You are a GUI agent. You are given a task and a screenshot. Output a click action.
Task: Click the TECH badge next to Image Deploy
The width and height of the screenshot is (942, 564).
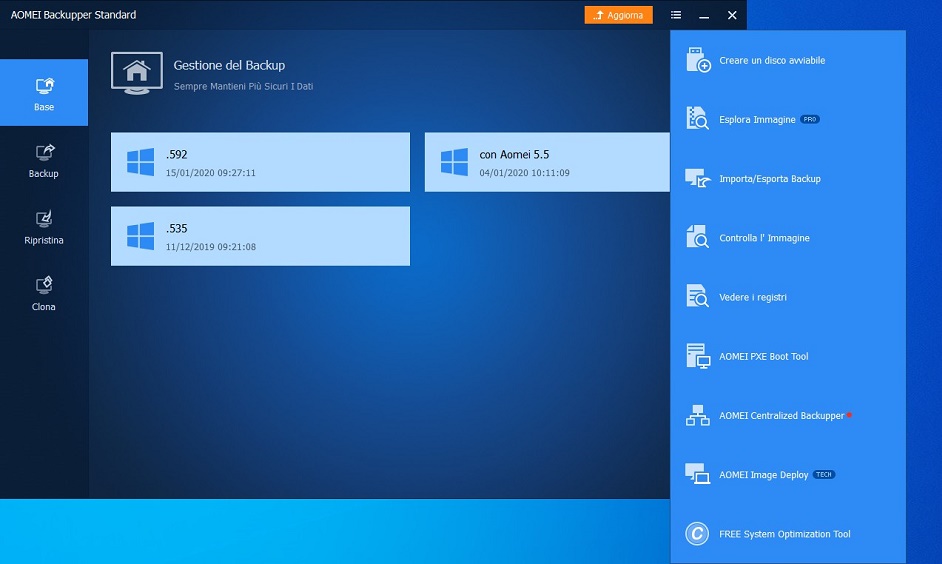824,475
